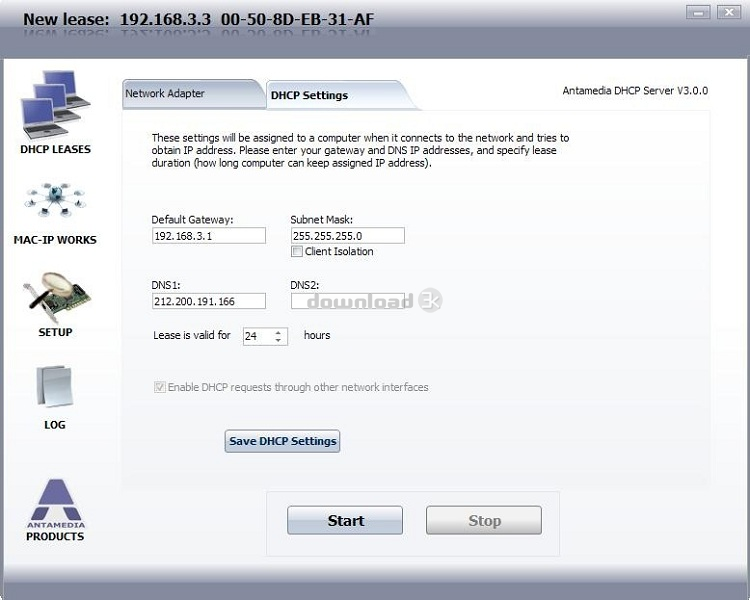This screenshot has height=600, width=750.
Task: Click the Antamedia DHCP Server V3.0.0 text
Action: click(x=635, y=91)
